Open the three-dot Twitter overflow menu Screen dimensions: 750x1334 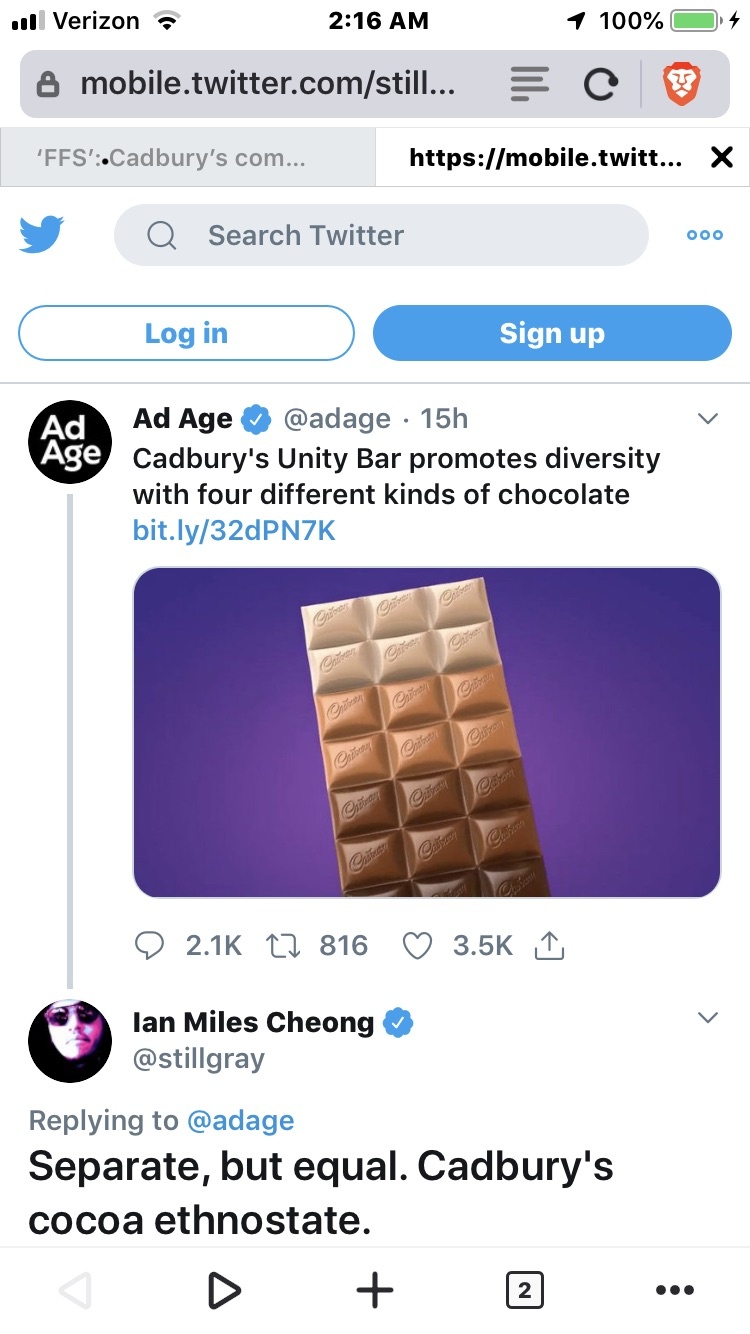(704, 236)
